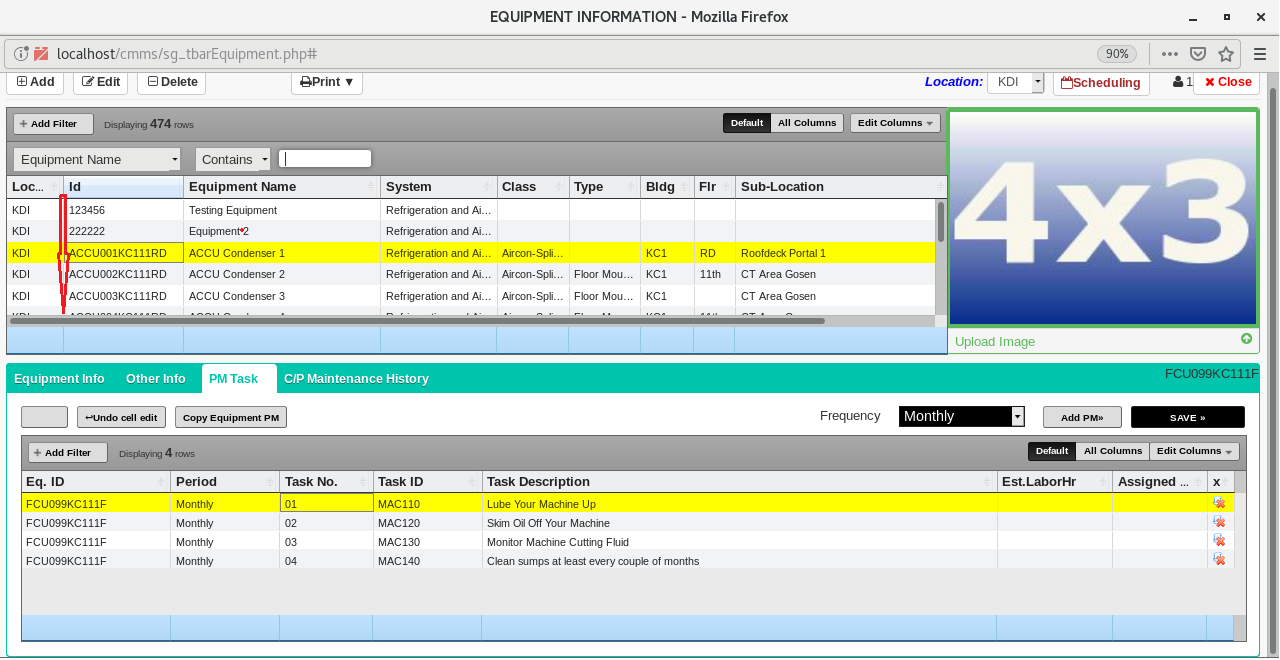Screen dimensions: 1280x660
Task: Click the site information icon in address bar
Action: [20, 54]
